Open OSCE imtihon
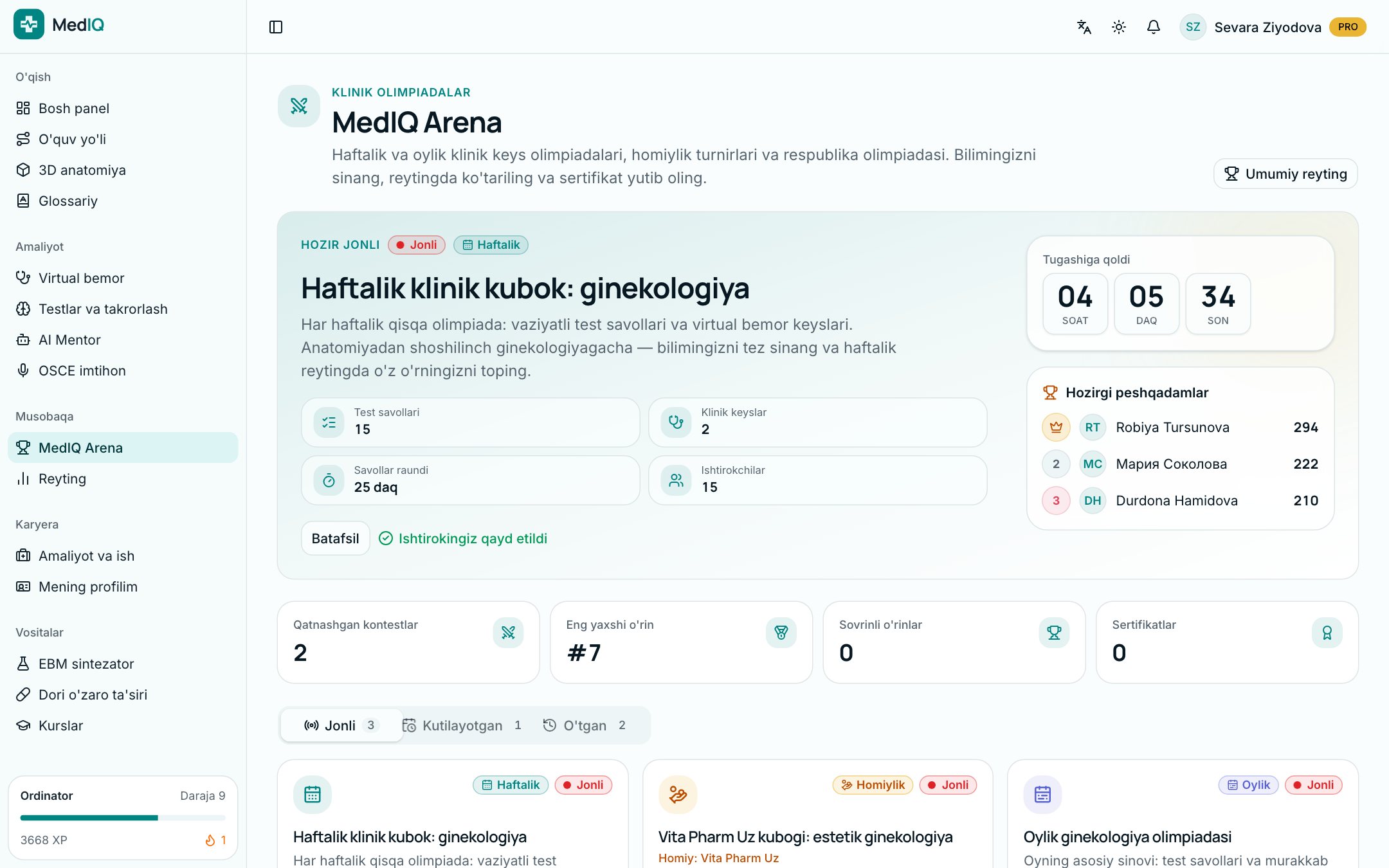Screen dimensions: 1389x868 [x=123, y=370]
